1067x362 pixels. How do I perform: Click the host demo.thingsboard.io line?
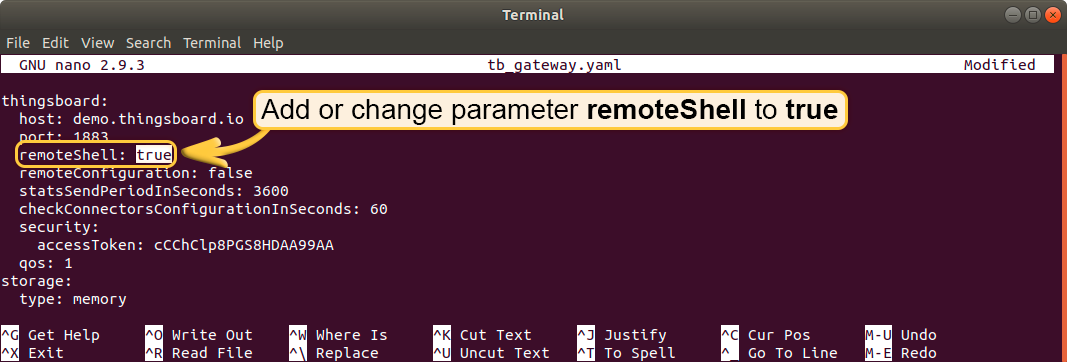131,119
